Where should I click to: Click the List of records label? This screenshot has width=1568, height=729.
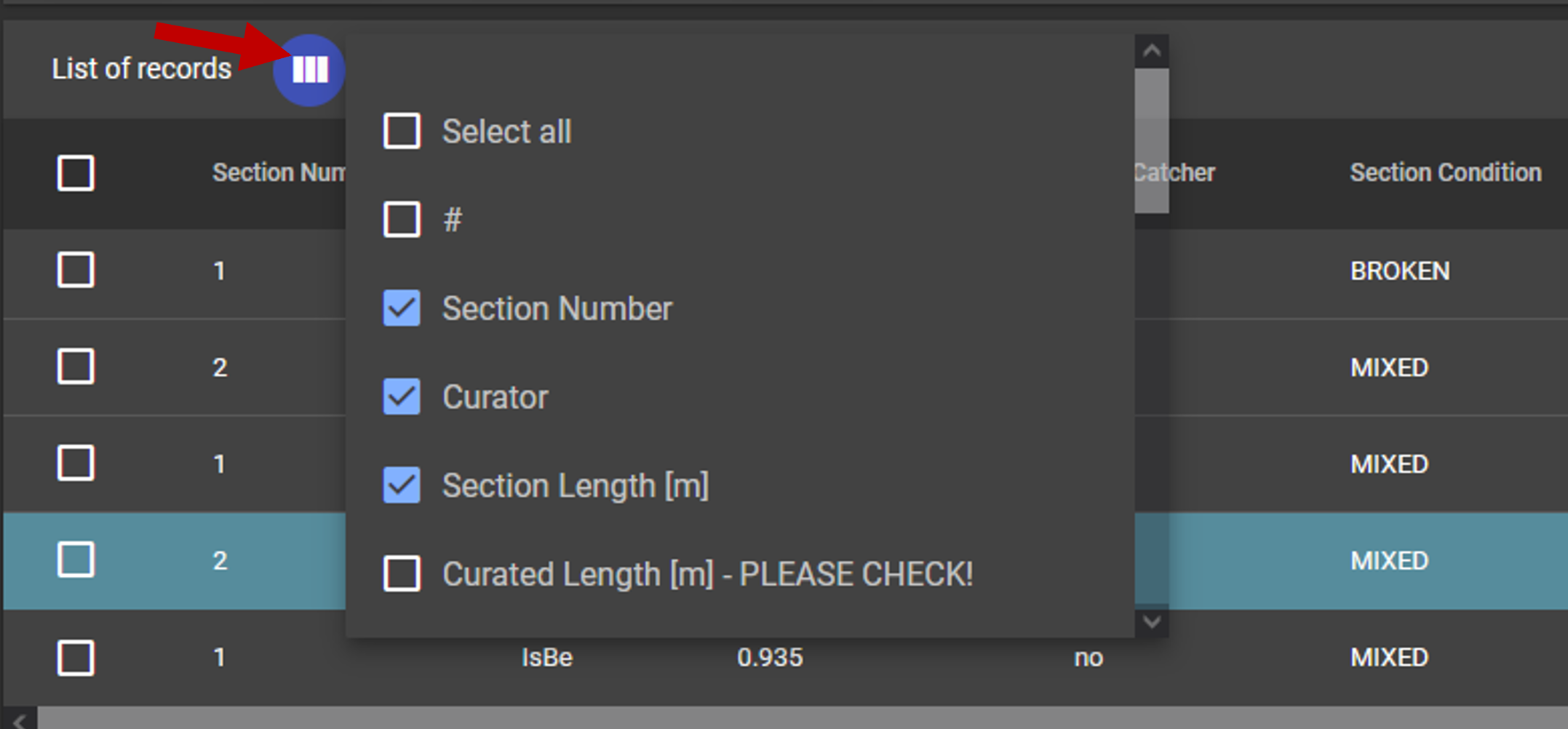(x=140, y=69)
